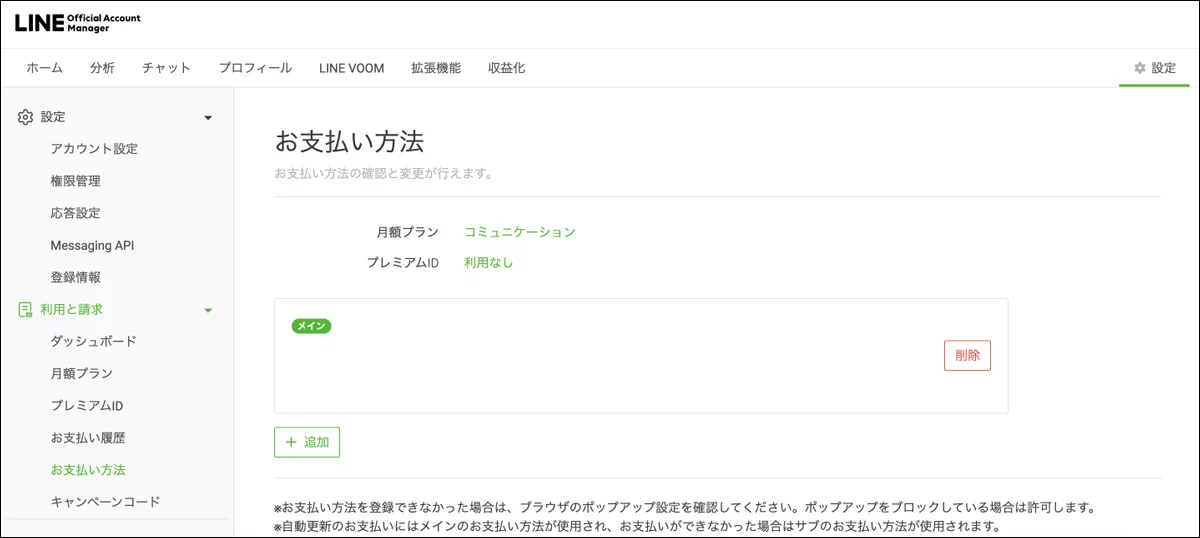Switch to the 分析 tab
This screenshot has height=538, width=1200.
[x=102, y=68]
